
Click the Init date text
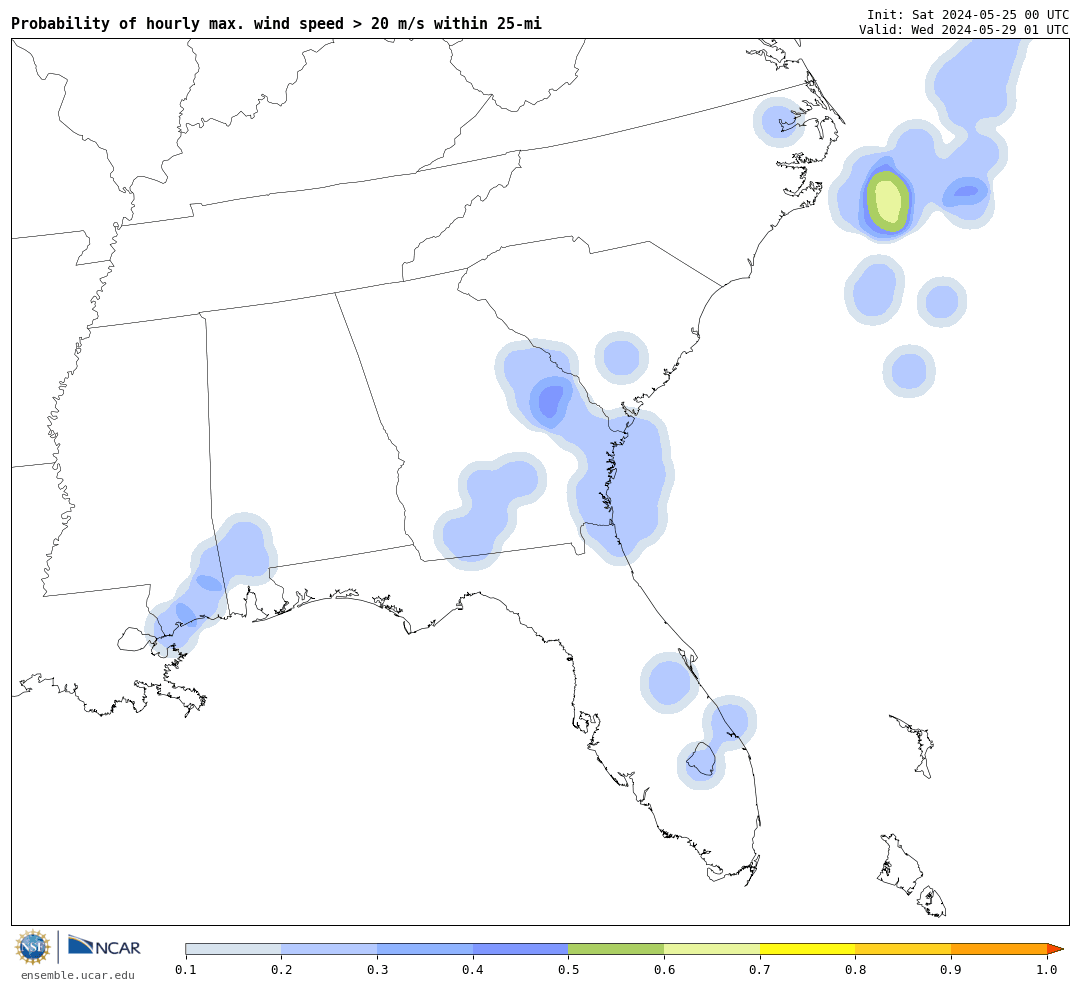point(968,14)
